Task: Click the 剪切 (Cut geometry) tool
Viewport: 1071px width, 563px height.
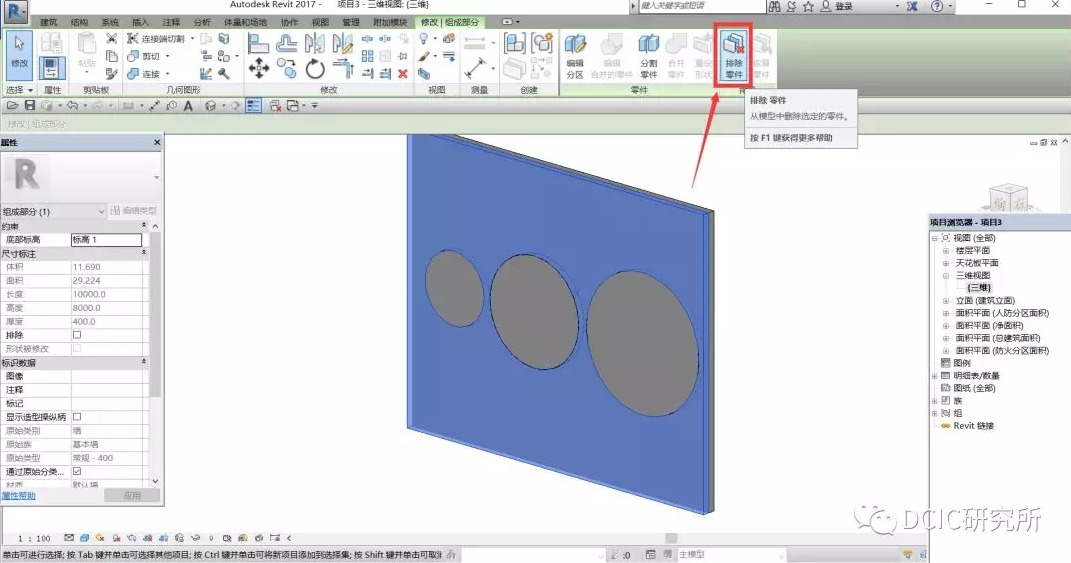Action: pyautogui.click(x=145, y=56)
